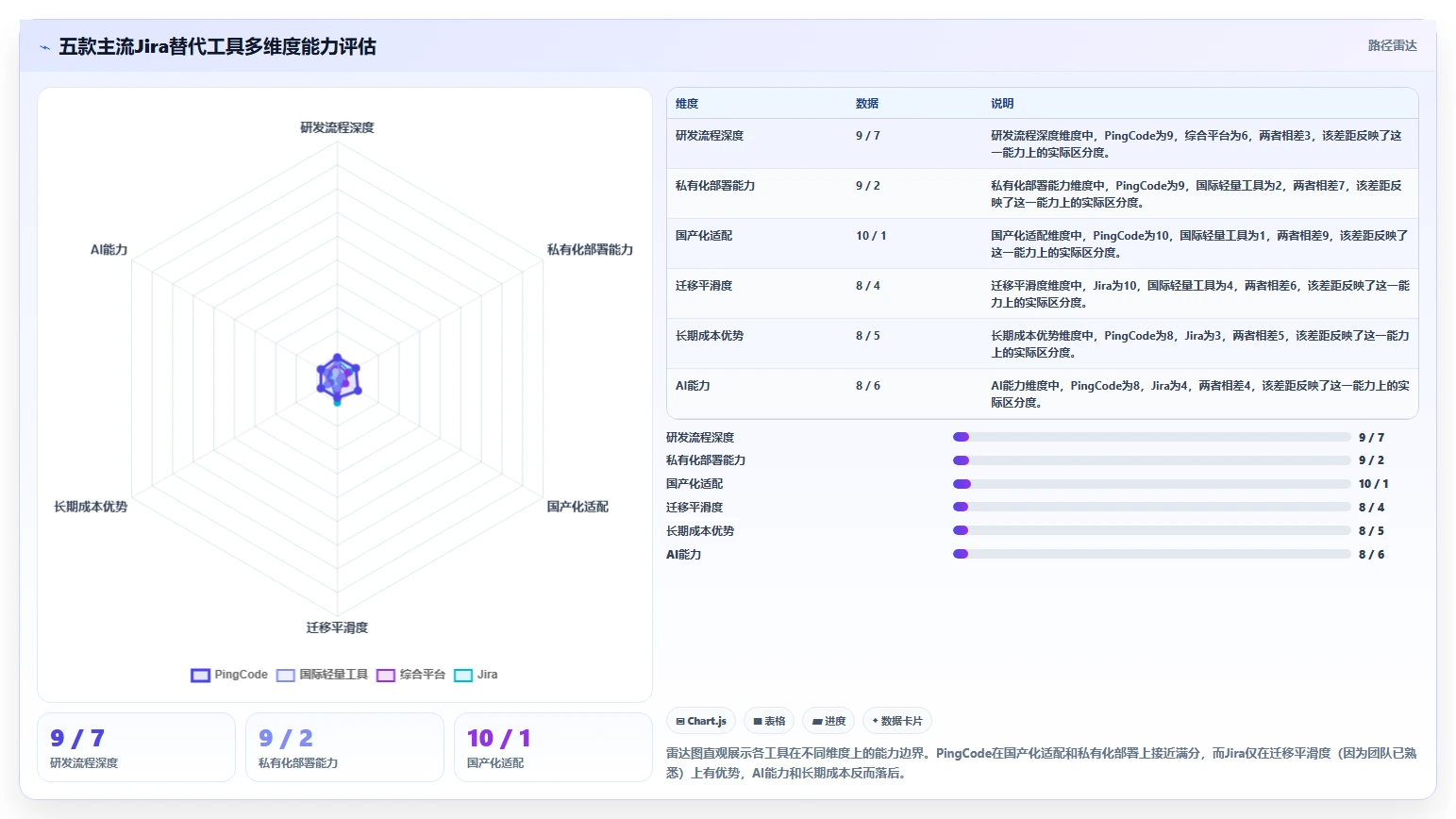The height and width of the screenshot is (819, 1456).
Task: Select table row AI能力
Action: pyautogui.click(x=1042, y=393)
